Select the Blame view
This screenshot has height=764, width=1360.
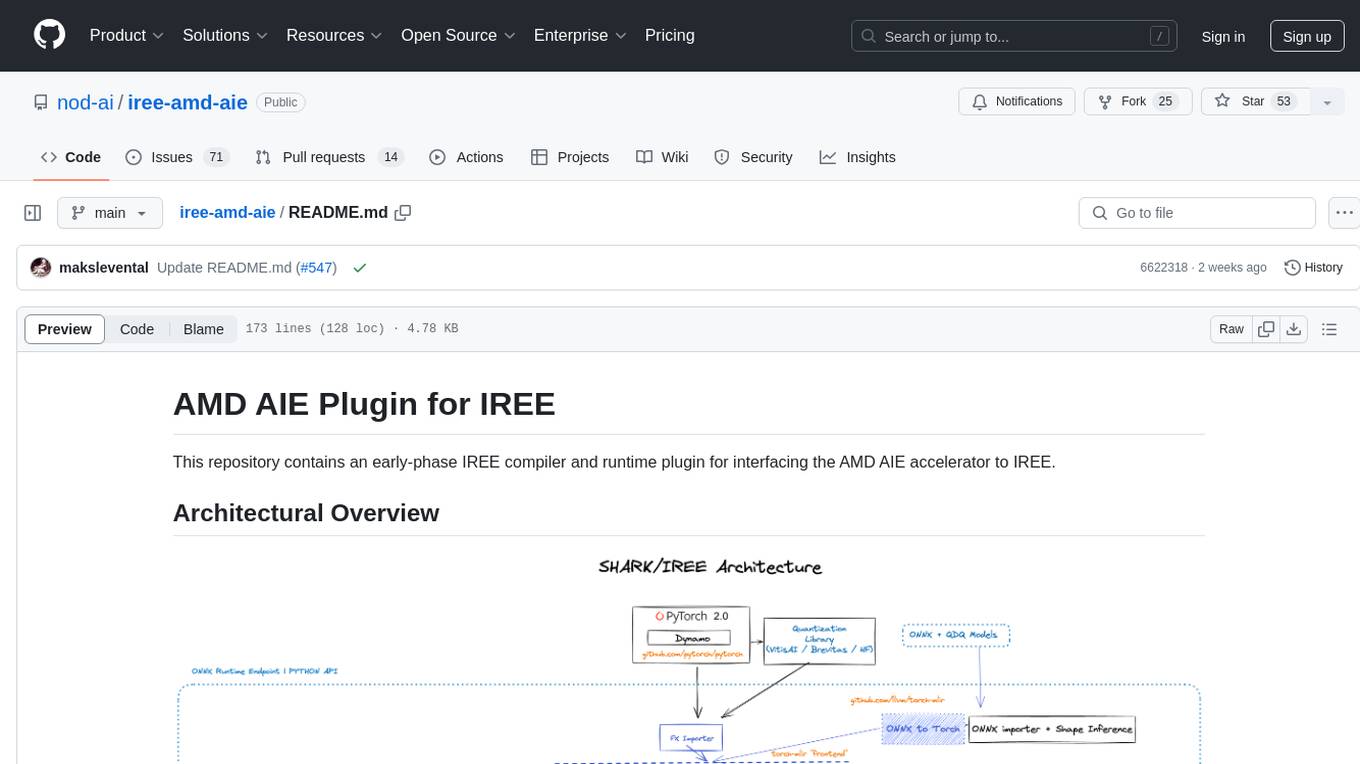pyautogui.click(x=203, y=329)
